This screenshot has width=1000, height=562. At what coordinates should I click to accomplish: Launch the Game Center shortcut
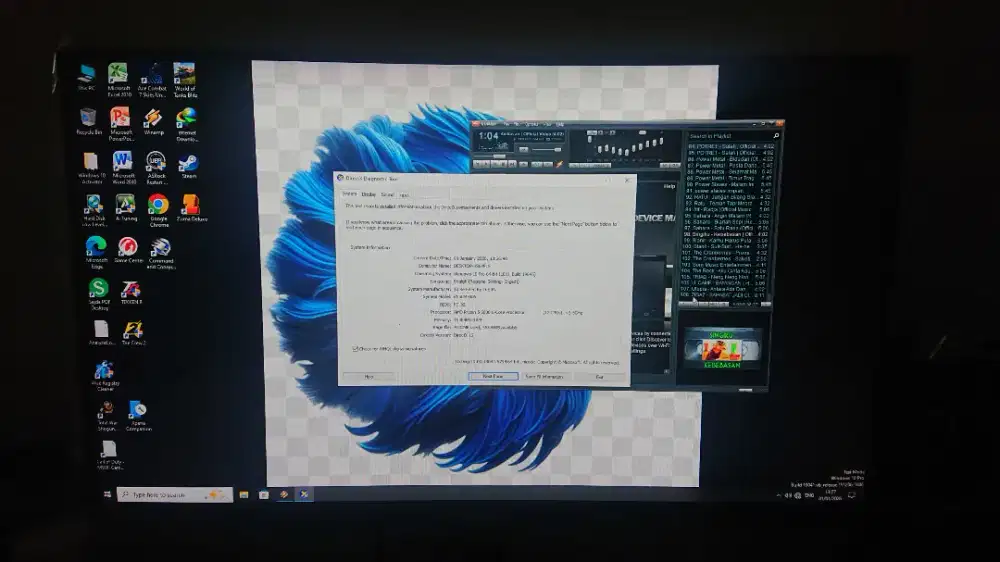tap(128, 250)
